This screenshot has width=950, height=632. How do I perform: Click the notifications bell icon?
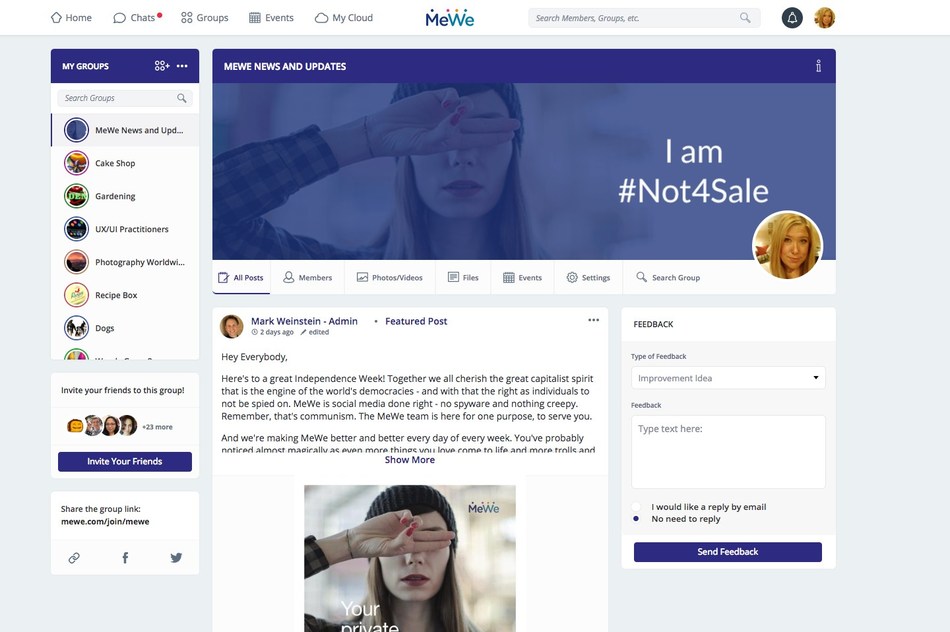coord(792,18)
